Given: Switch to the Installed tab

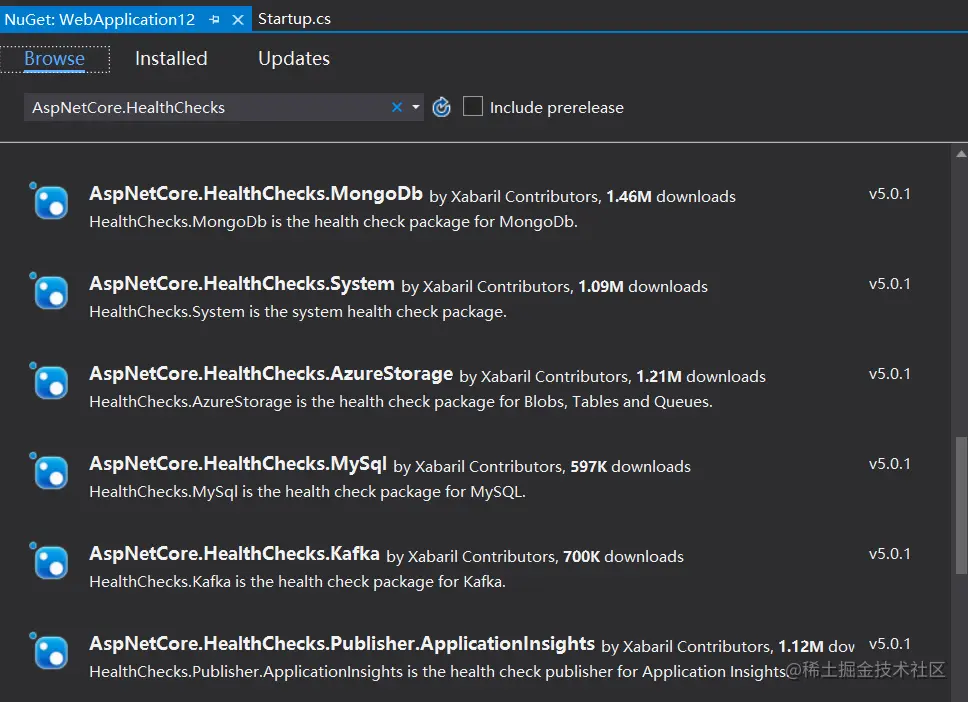Looking at the screenshot, I should [x=171, y=59].
